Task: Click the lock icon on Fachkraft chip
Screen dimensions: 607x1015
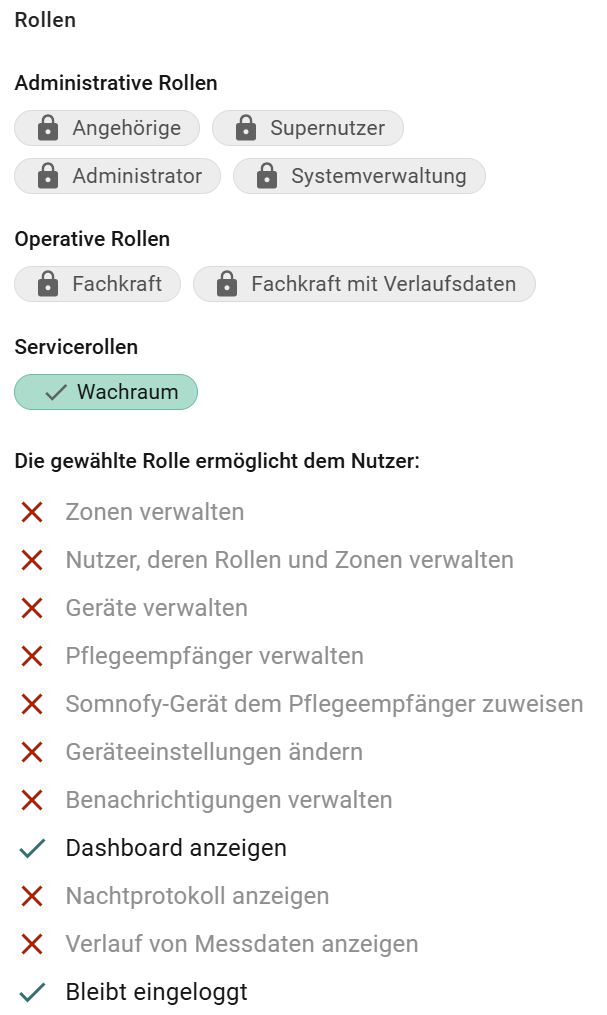Action: (48, 284)
